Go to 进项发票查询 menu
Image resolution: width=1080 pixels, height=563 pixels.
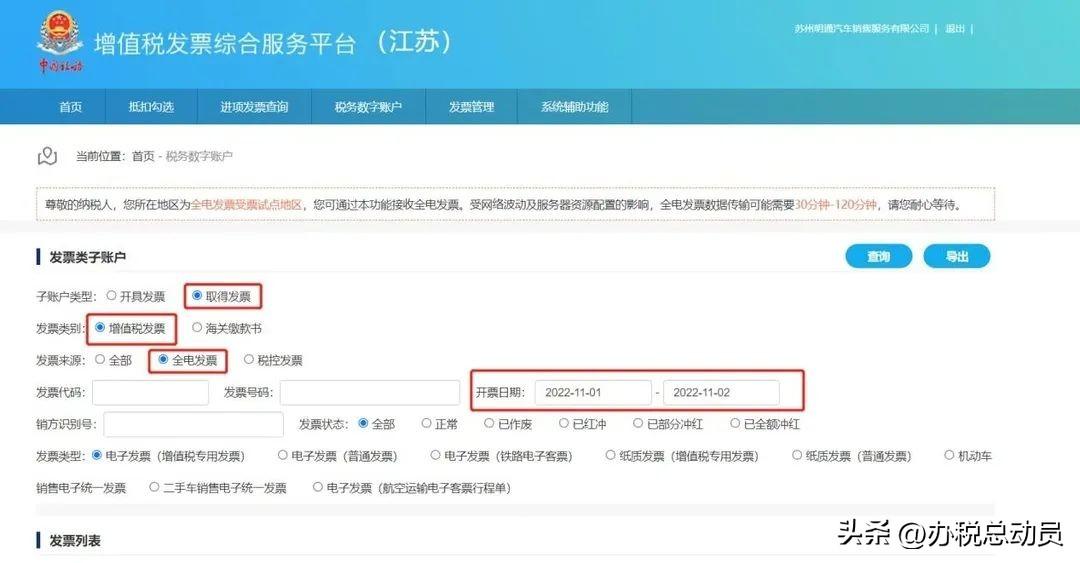click(254, 107)
